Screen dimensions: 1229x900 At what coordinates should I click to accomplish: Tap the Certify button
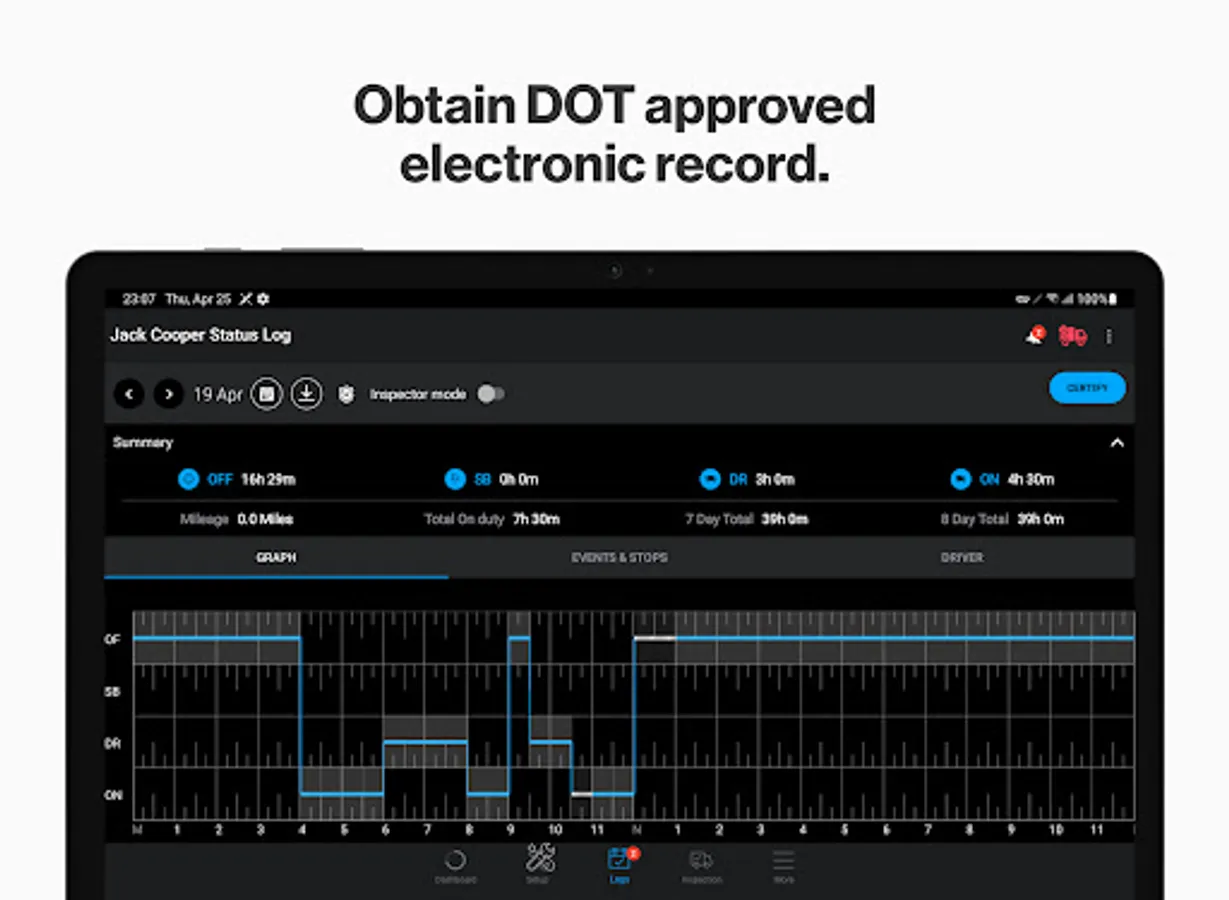[x=1088, y=388]
